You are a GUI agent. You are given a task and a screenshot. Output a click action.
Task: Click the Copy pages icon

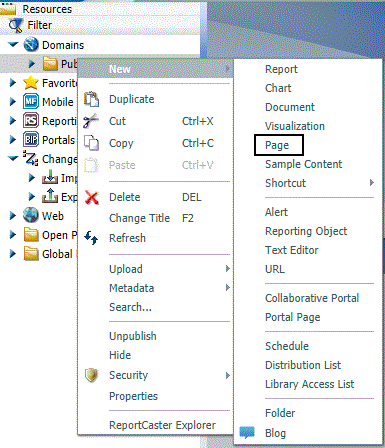(91, 143)
